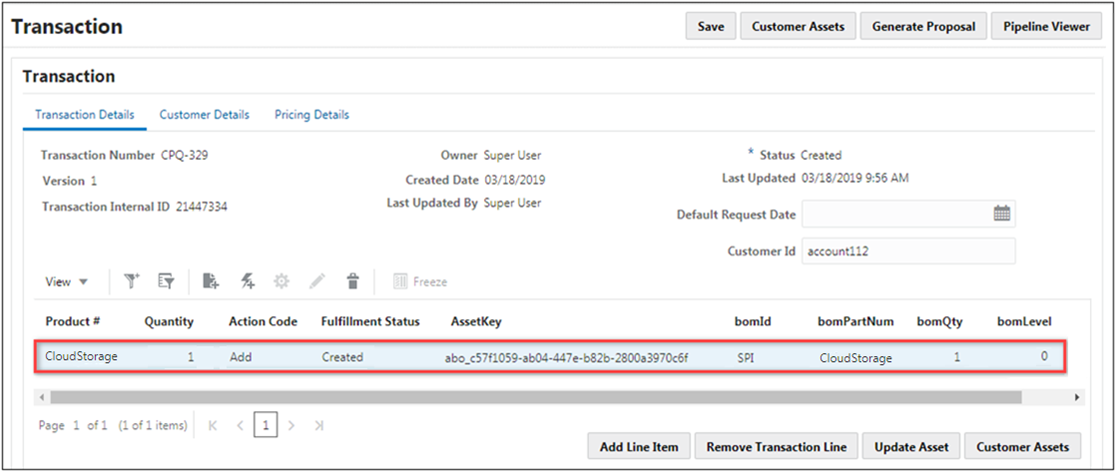This screenshot has height=471, width=1115.
Task: Click the add filter funnel icon
Action: pos(132,282)
